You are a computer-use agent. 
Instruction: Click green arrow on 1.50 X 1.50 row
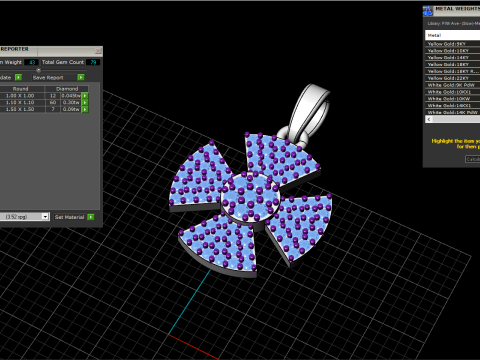[85, 109]
